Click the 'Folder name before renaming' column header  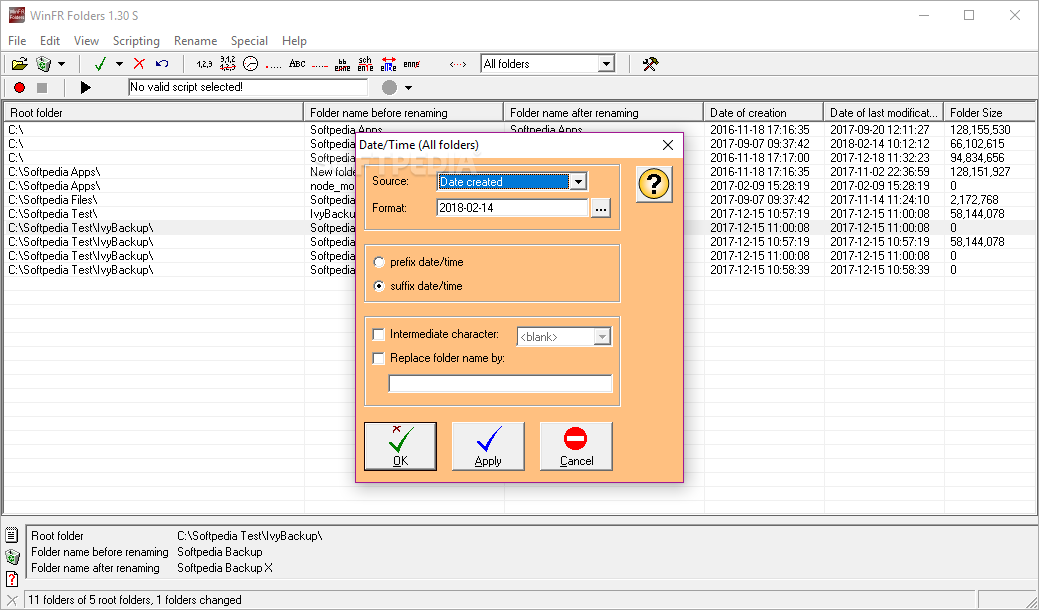404,113
